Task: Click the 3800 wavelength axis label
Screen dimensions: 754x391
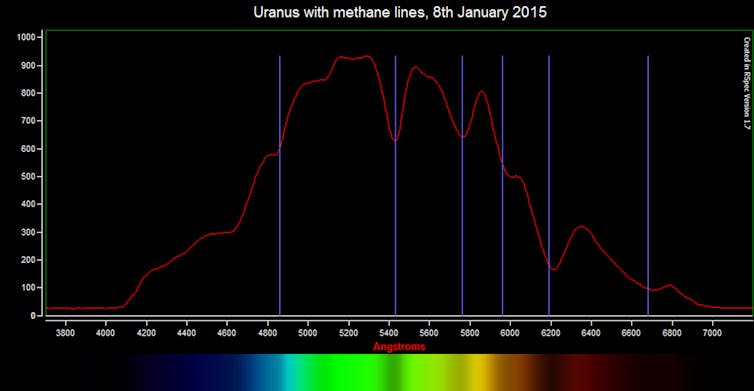Action: (x=65, y=333)
